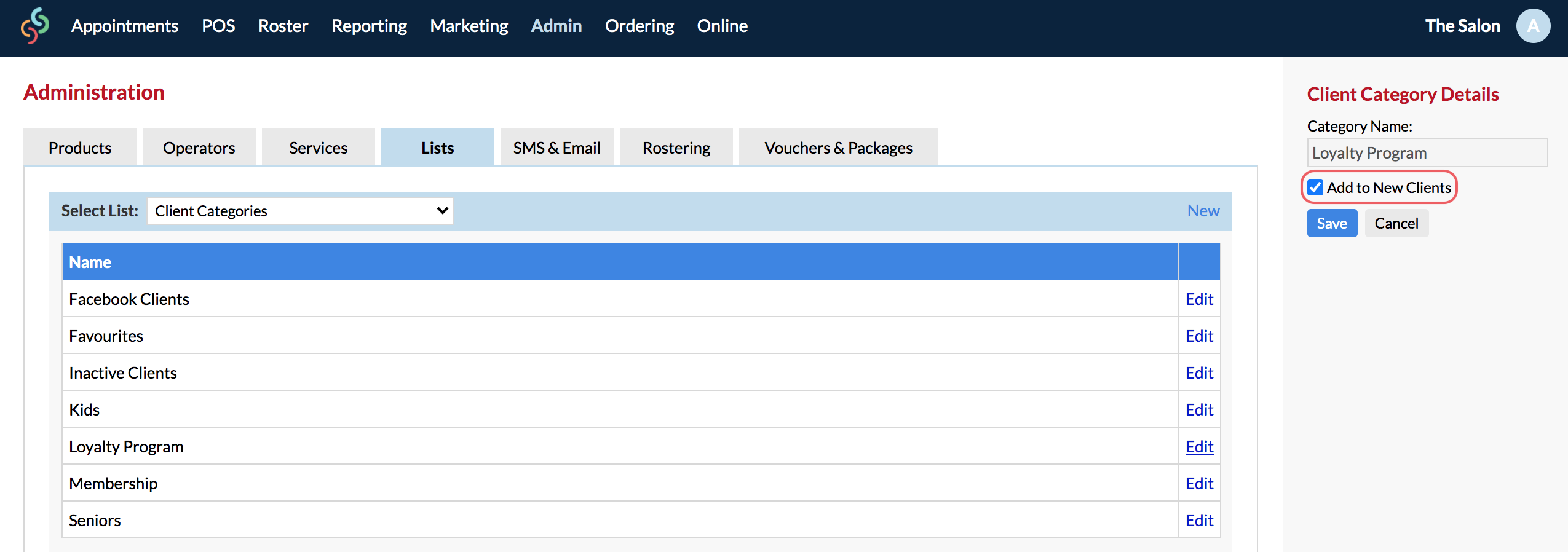Cancel the category edit
The width and height of the screenshot is (1568, 552).
(1396, 223)
